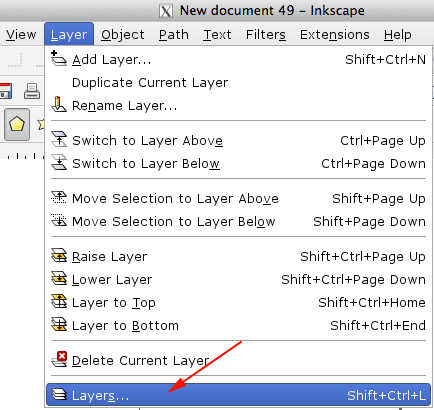This screenshot has height=410, width=434.
Task: Click the Add Layer icon
Action: (x=59, y=59)
